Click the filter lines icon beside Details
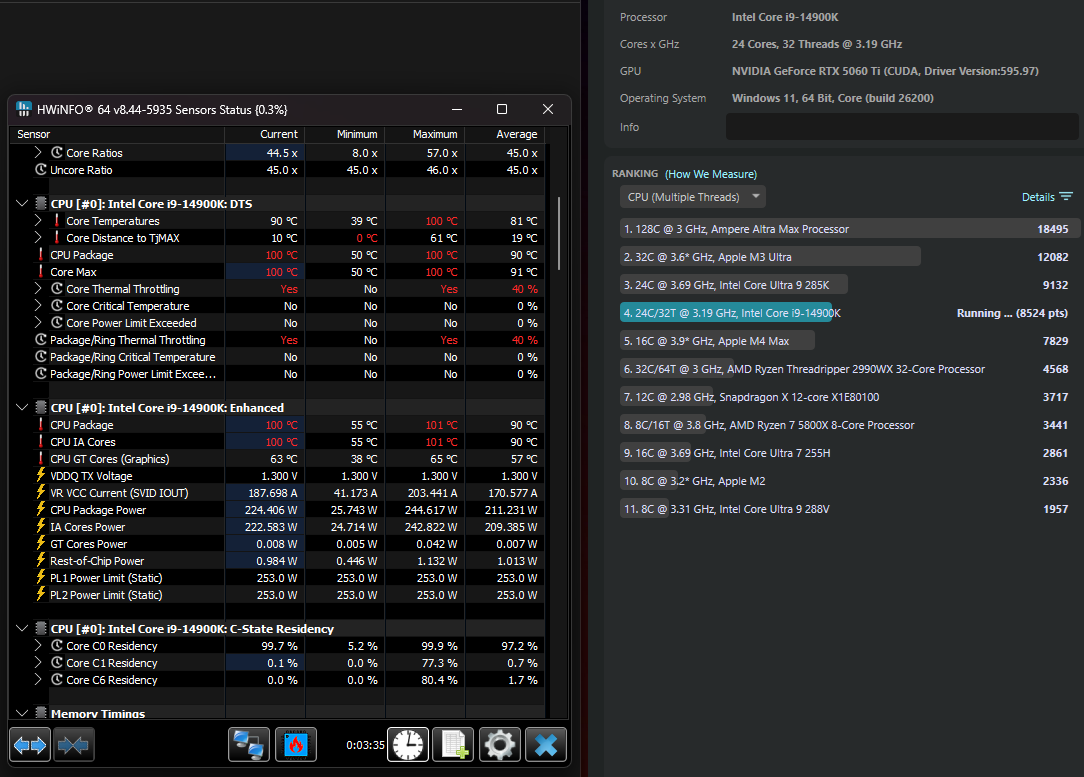The image size is (1084, 777). point(1066,197)
